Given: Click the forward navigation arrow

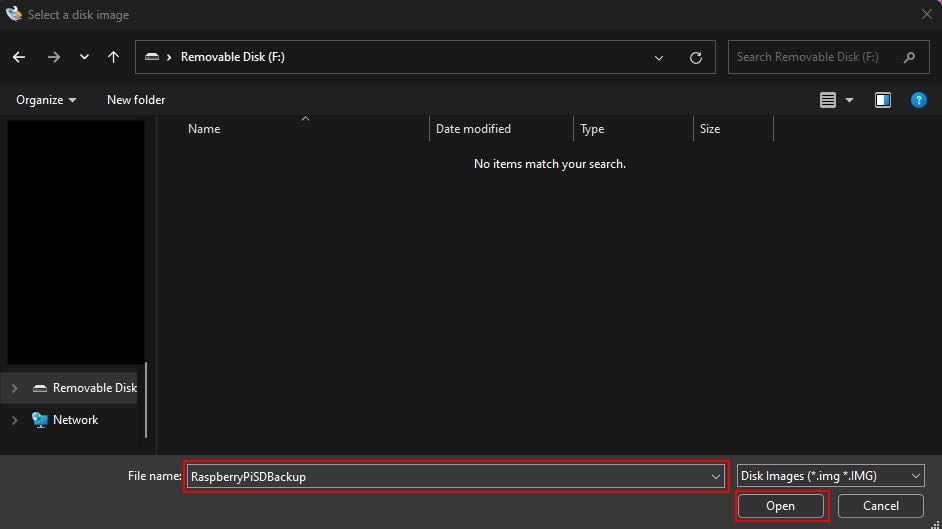Looking at the screenshot, I should pyautogui.click(x=53, y=57).
